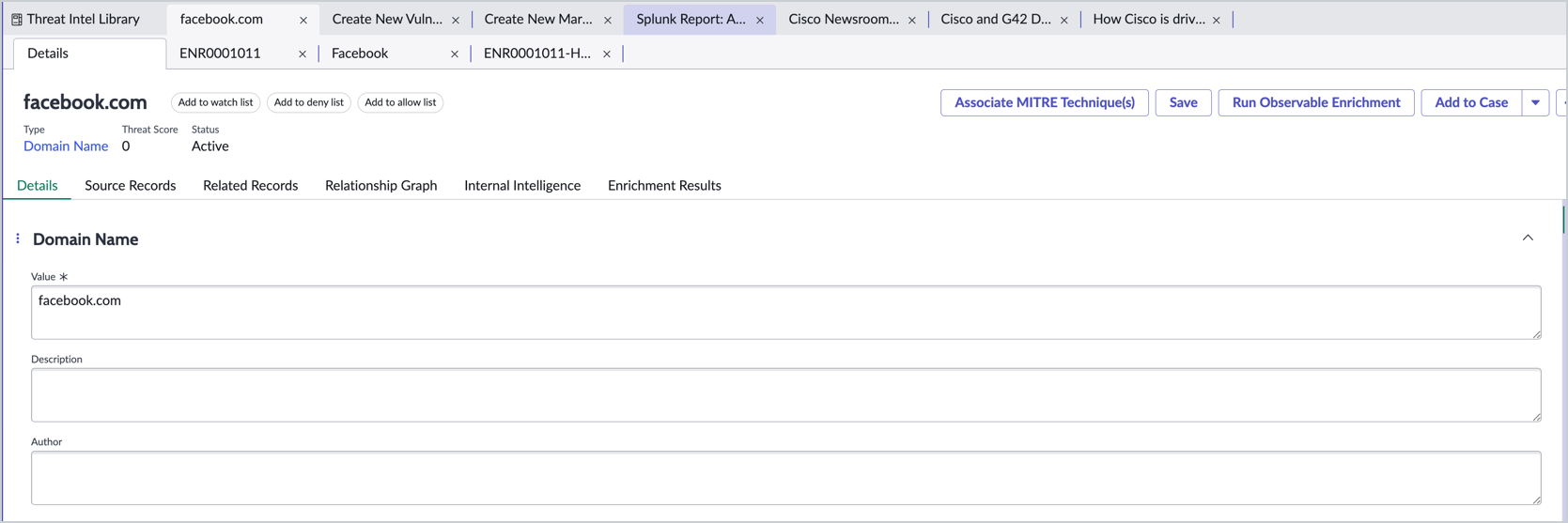Click the Value field resize grip
1568x523 pixels.
[x=1537, y=334]
